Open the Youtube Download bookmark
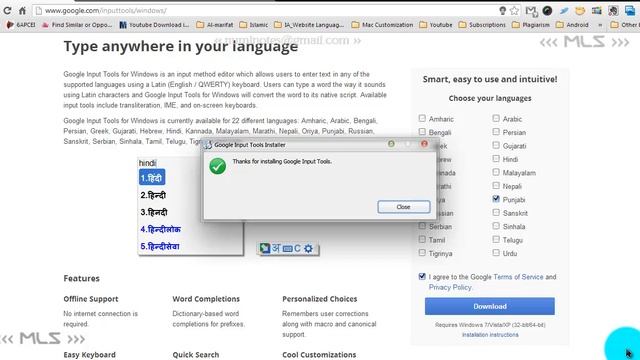The width and height of the screenshot is (640, 360). 154,25
